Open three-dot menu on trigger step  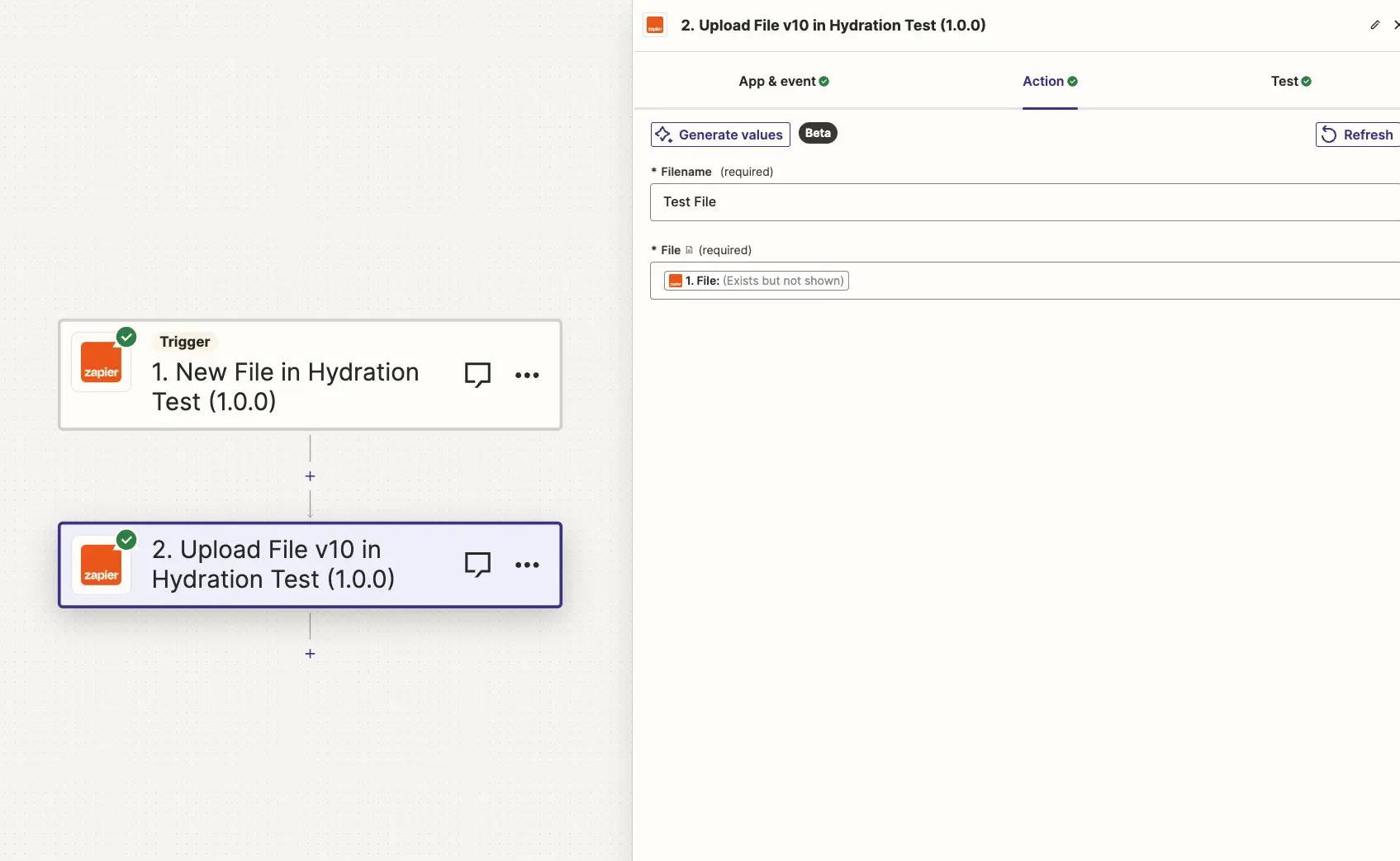527,375
